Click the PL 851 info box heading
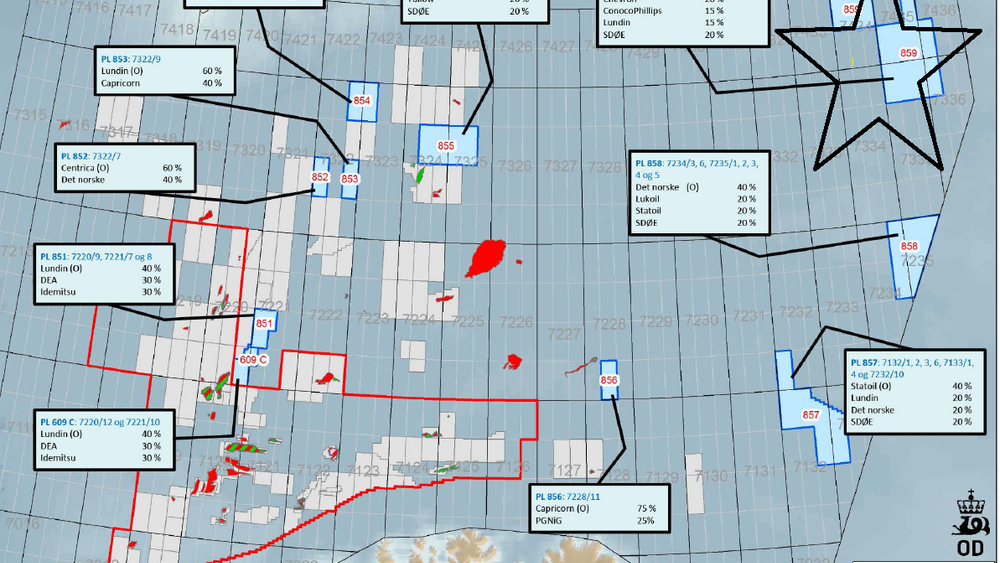The width and height of the screenshot is (1000, 563). pyautogui.click(x=96, y=256)
